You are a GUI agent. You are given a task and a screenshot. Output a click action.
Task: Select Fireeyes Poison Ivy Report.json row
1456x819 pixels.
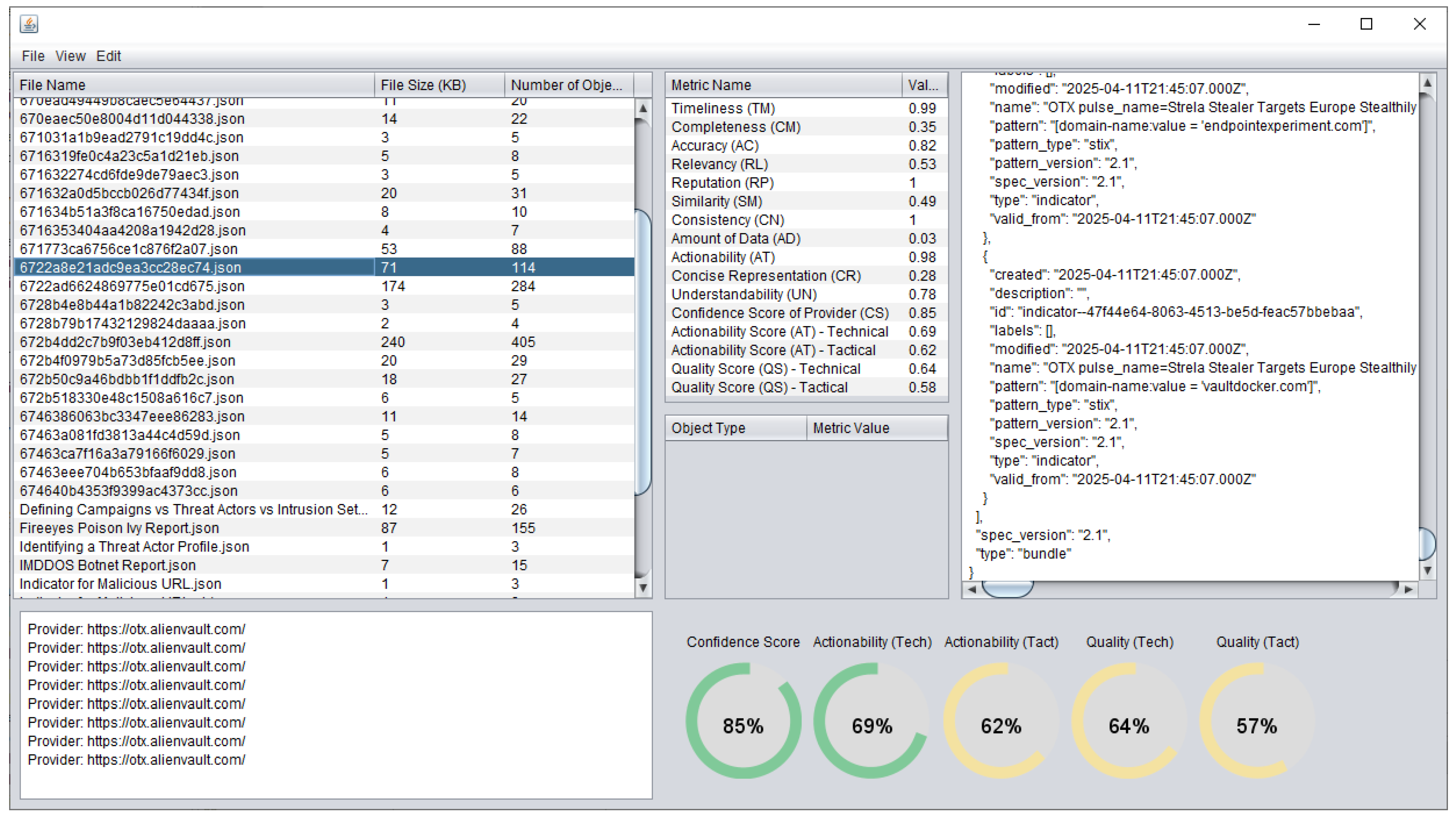click(119, 528)
